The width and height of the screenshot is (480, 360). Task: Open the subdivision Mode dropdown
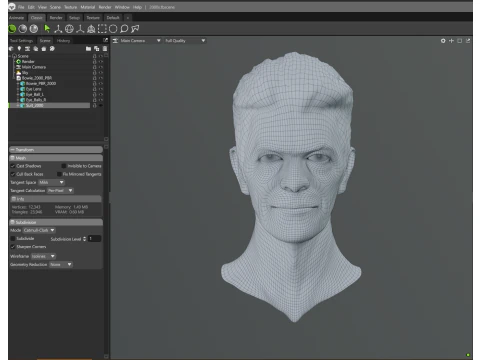39,230
